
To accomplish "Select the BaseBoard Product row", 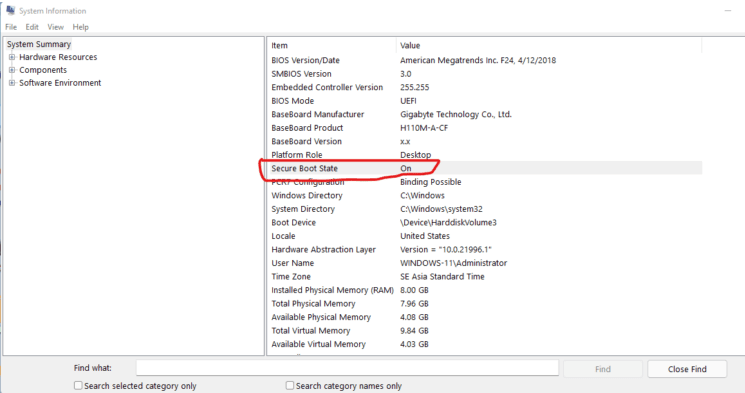I will [x=485, y=128].
